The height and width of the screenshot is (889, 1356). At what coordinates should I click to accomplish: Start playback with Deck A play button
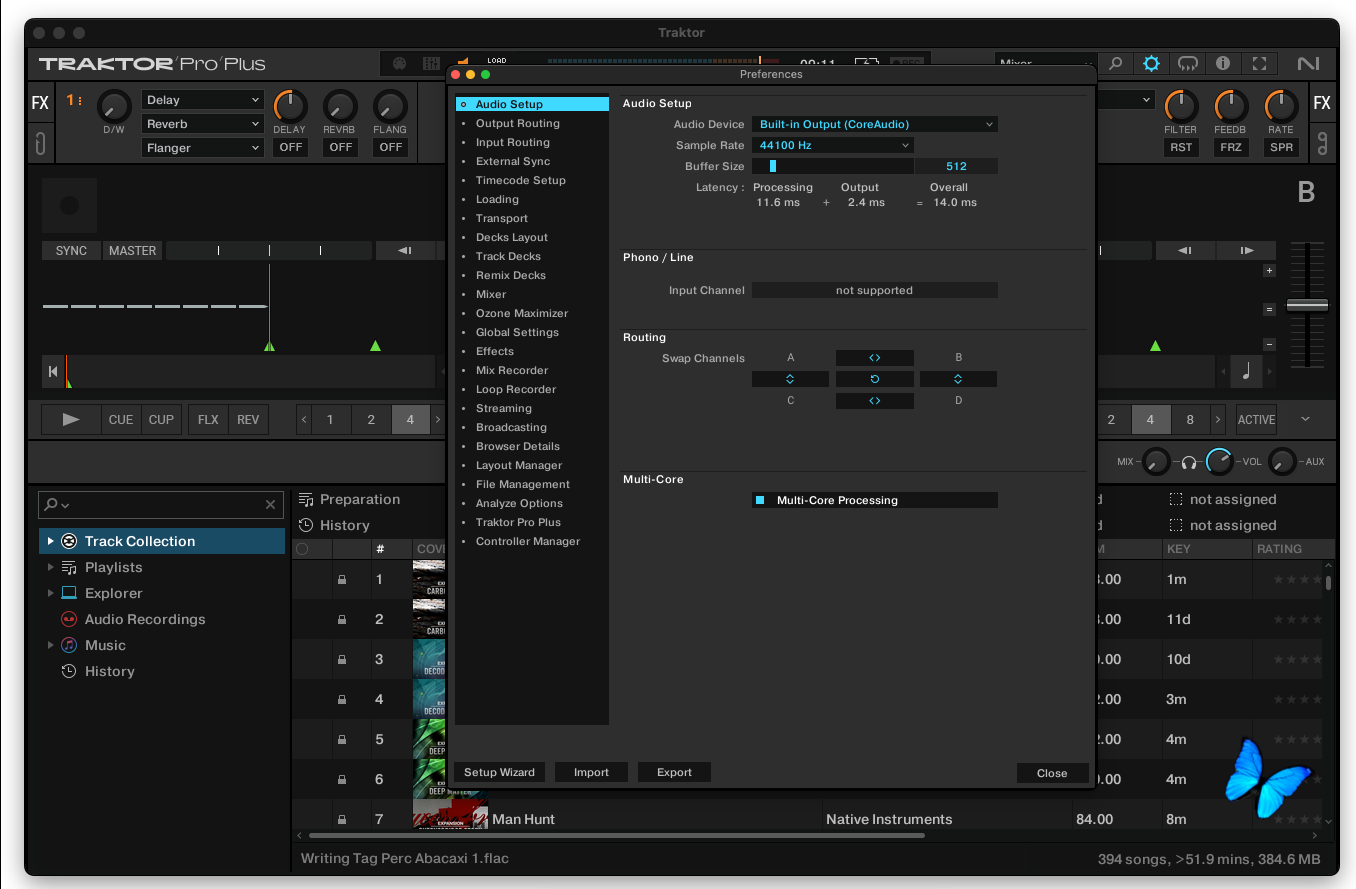[x=71, y=420]
